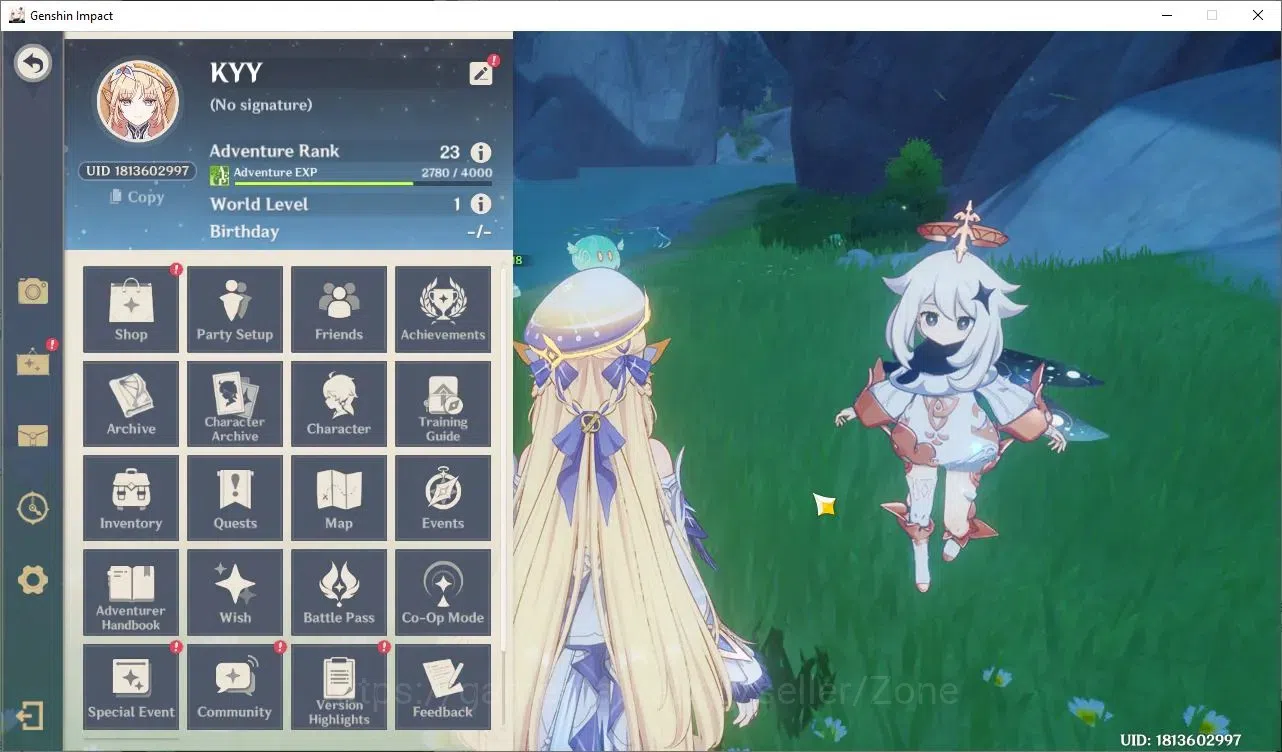Open Party Setup
Viewport: 1282px width, 752px height.
click(235, 309)
